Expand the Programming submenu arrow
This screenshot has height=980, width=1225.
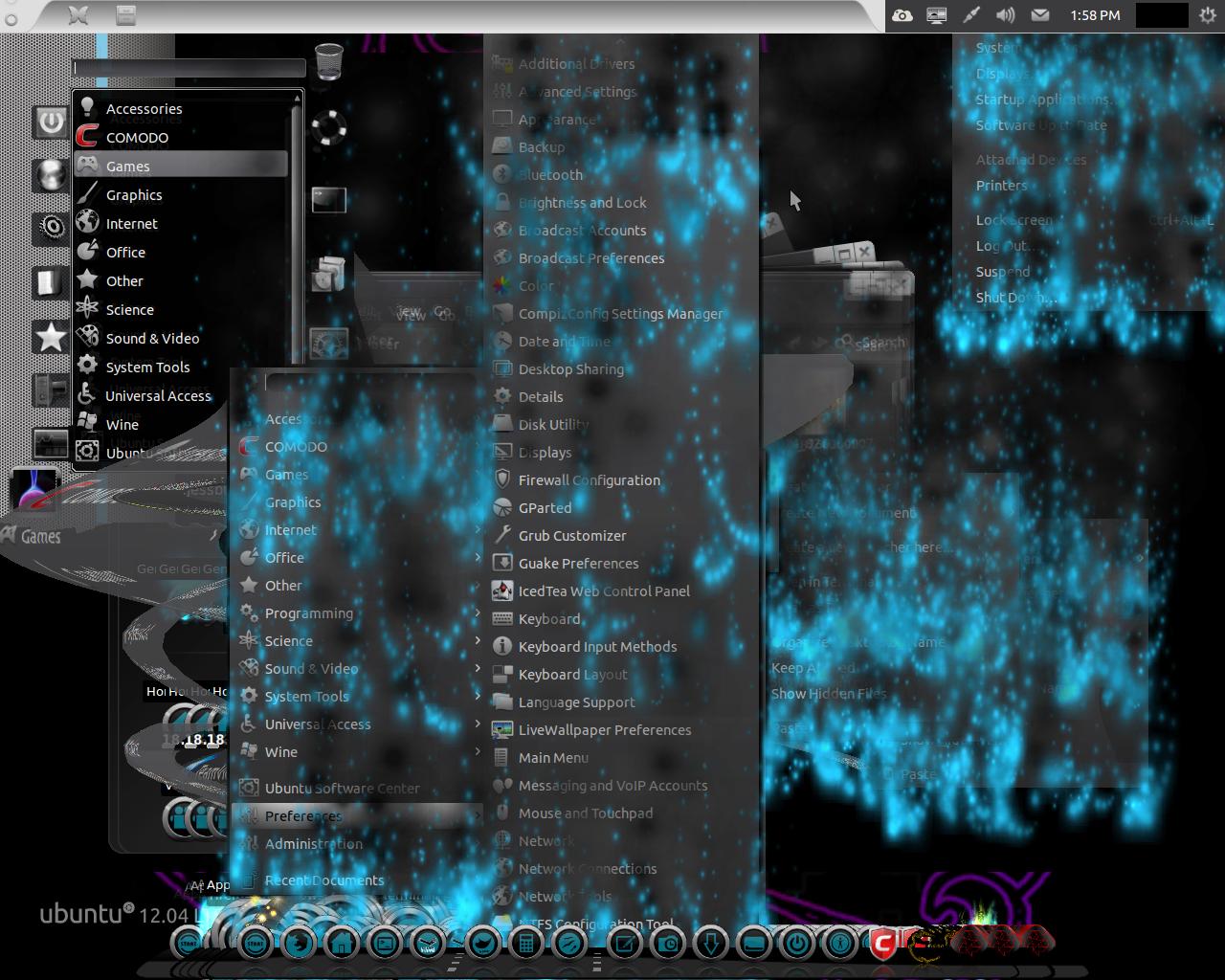pos(478,612)
